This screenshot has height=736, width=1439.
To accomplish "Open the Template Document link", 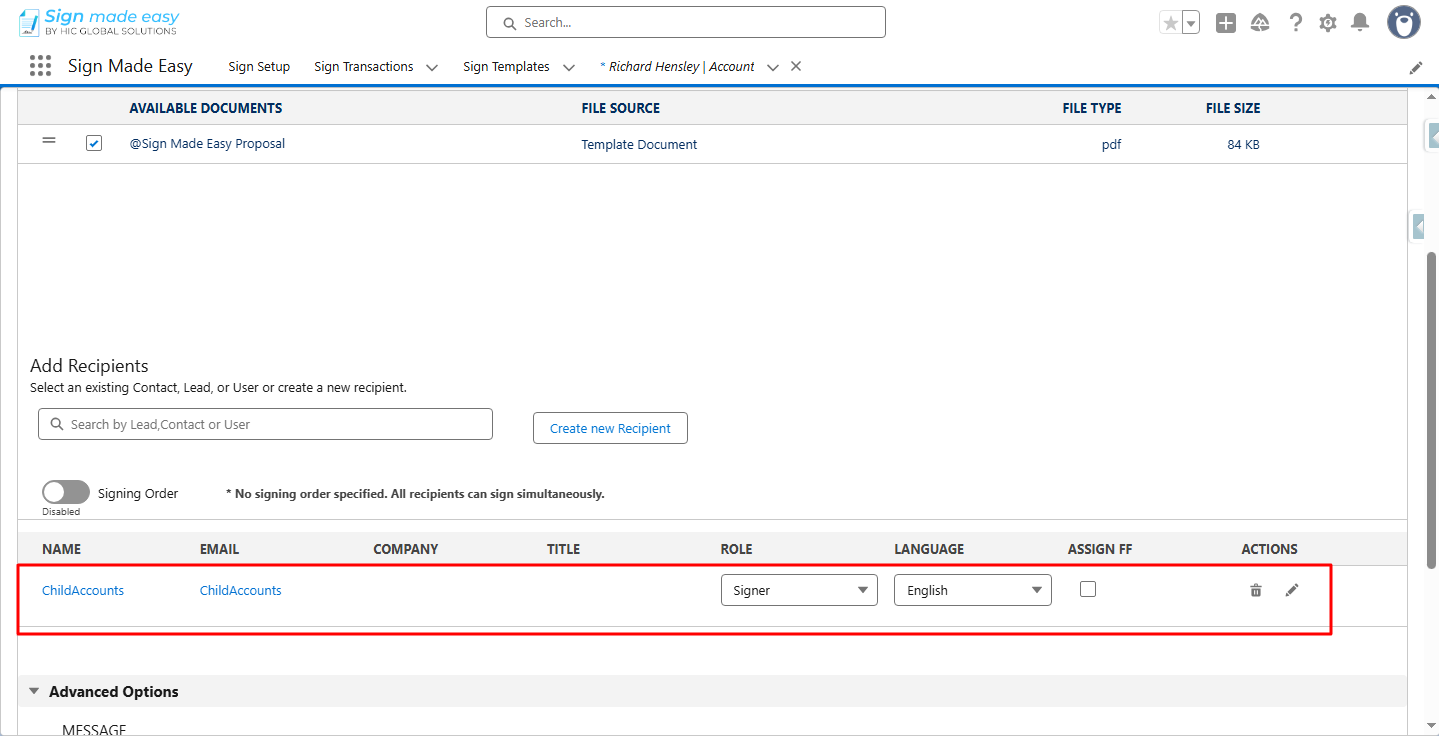I will (639, 143).
